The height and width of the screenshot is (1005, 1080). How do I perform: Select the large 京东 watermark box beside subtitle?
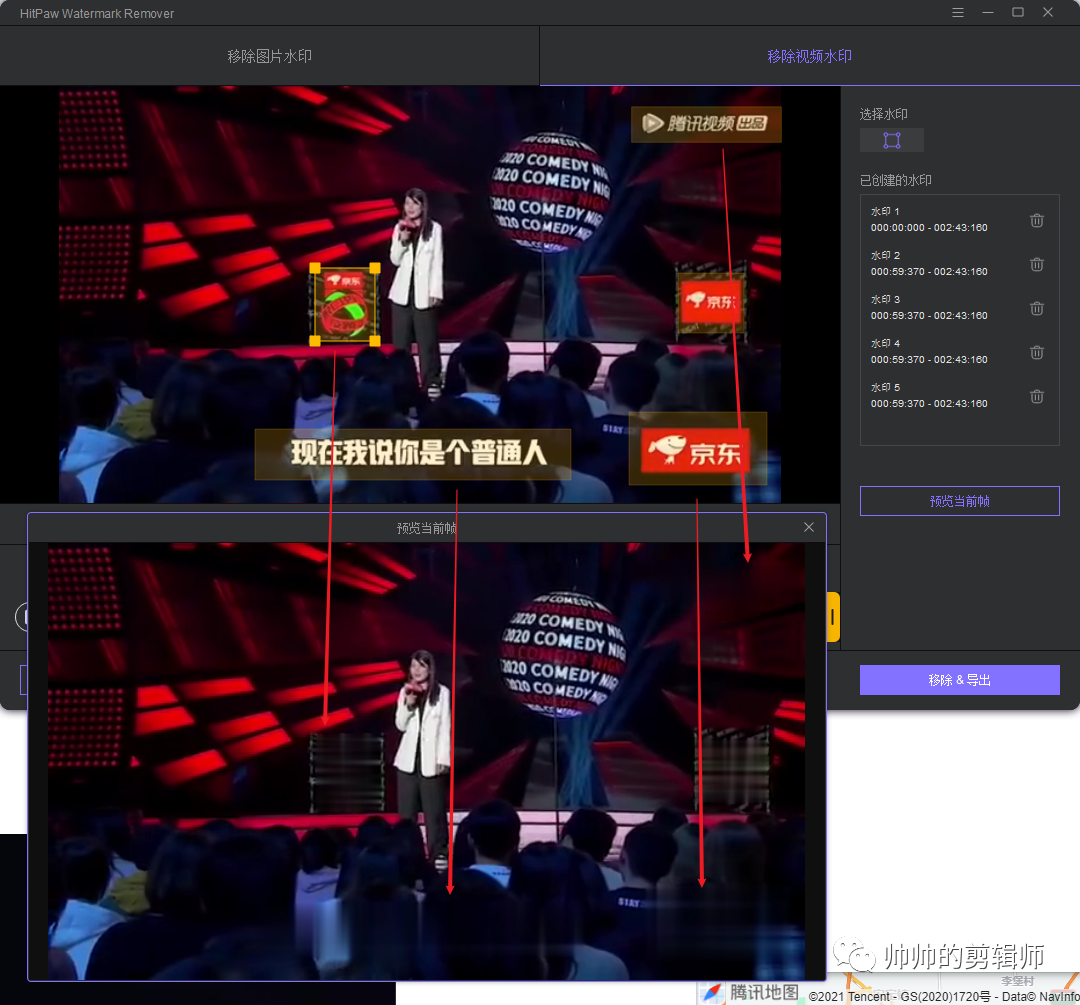(x=698, y=448)
